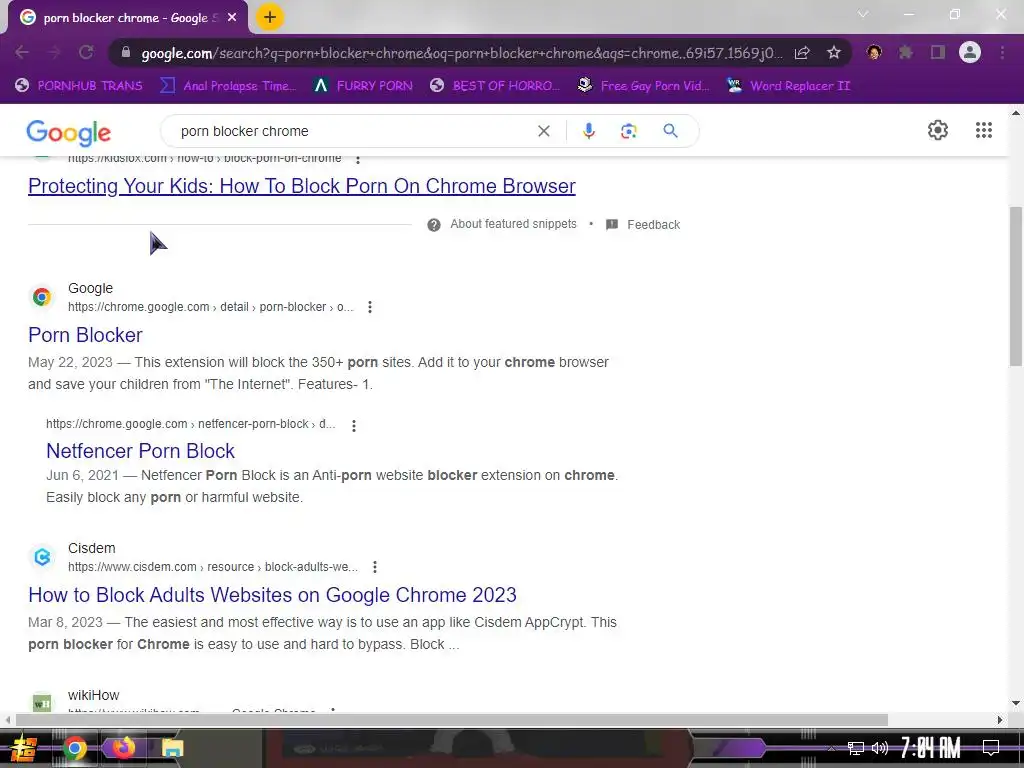Viewport: 1024px width, 768px height.
Task: Open the Start menu button
Action: [x=24, y=748]
